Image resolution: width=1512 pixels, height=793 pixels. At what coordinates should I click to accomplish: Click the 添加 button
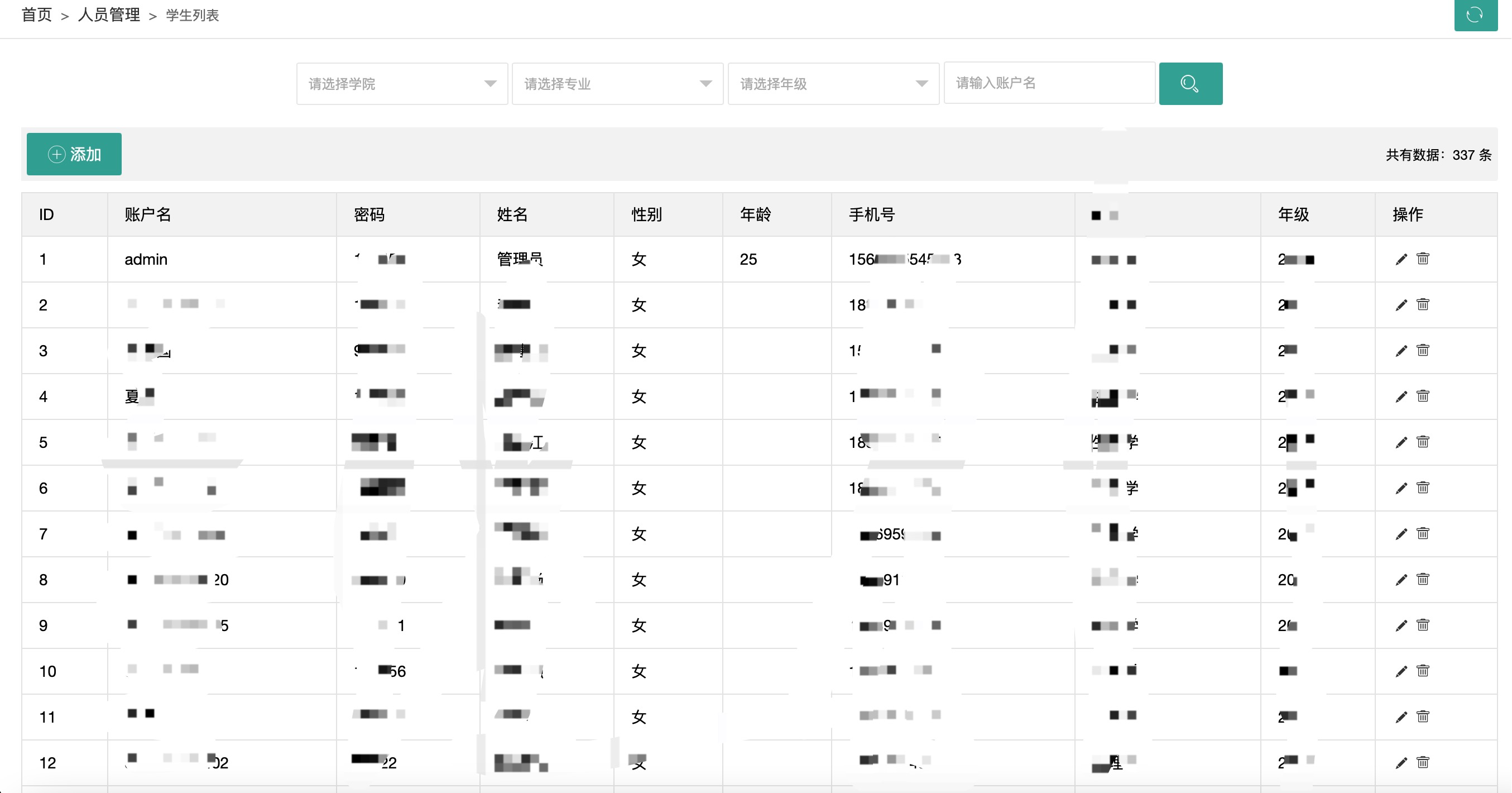tap(74, 154)
